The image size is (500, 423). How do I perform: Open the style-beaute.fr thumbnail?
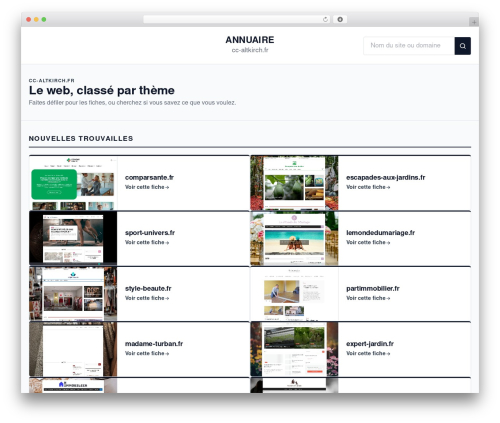pos(73,294)
